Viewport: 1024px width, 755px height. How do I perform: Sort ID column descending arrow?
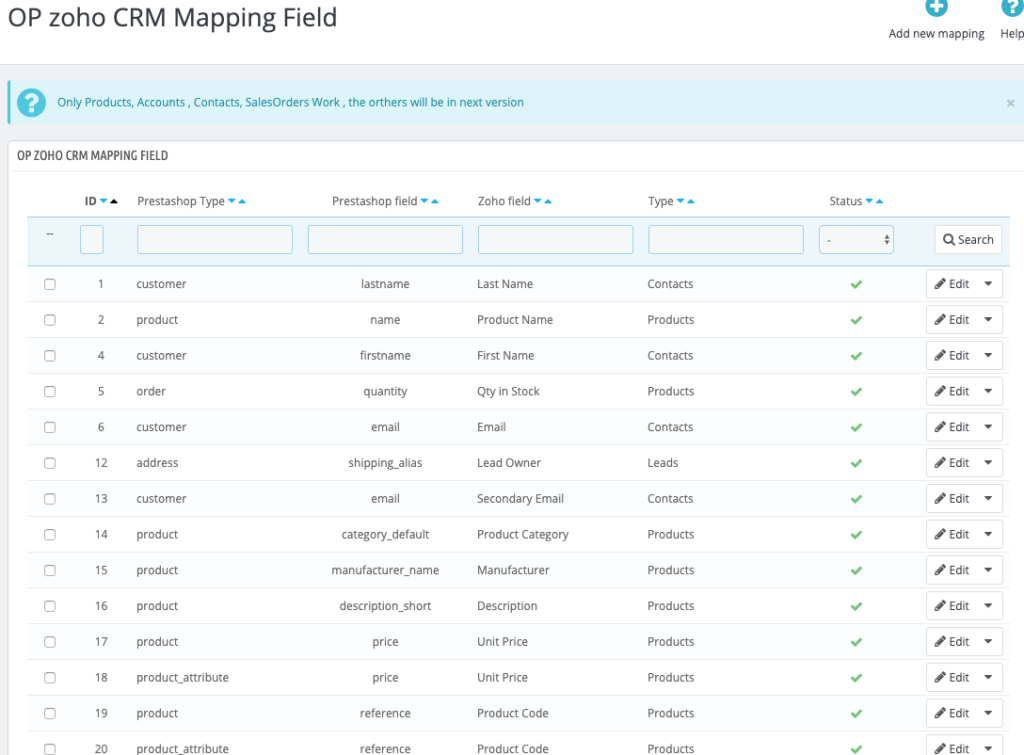point(103,201)
